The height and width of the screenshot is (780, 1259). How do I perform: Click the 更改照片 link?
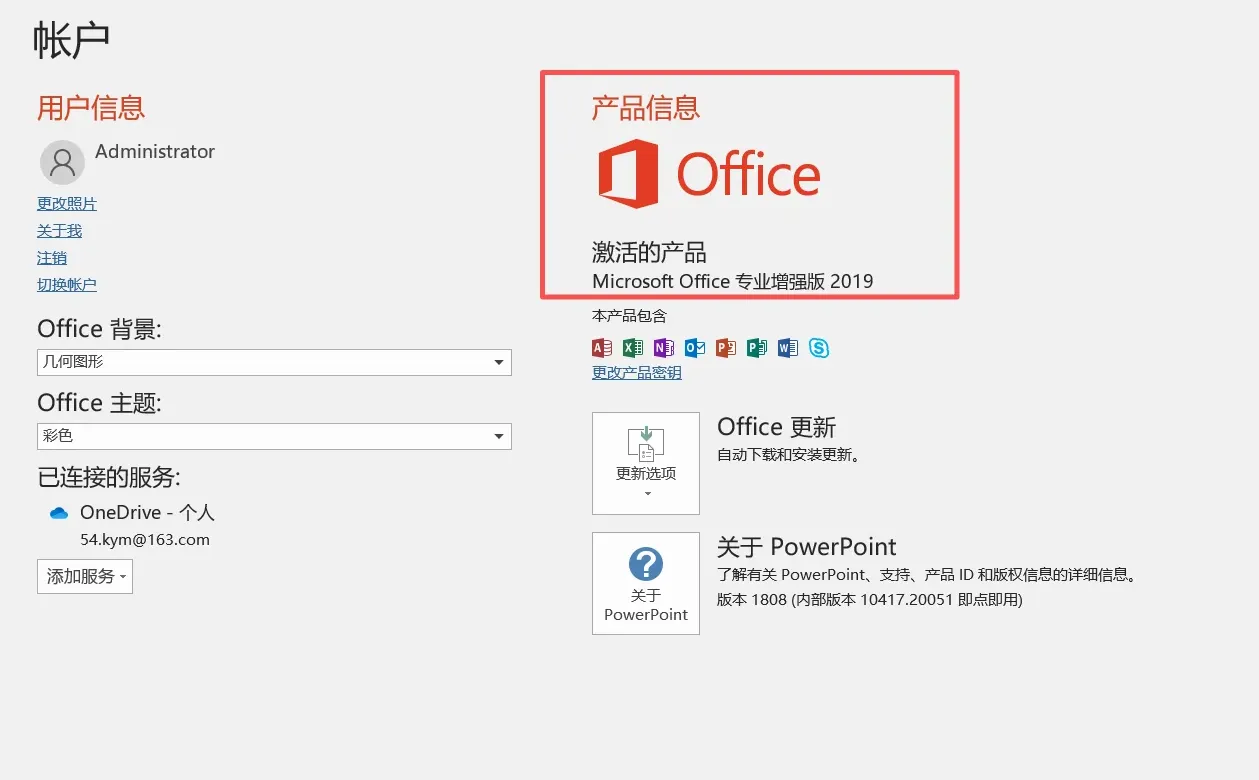(x=66, y=203)
